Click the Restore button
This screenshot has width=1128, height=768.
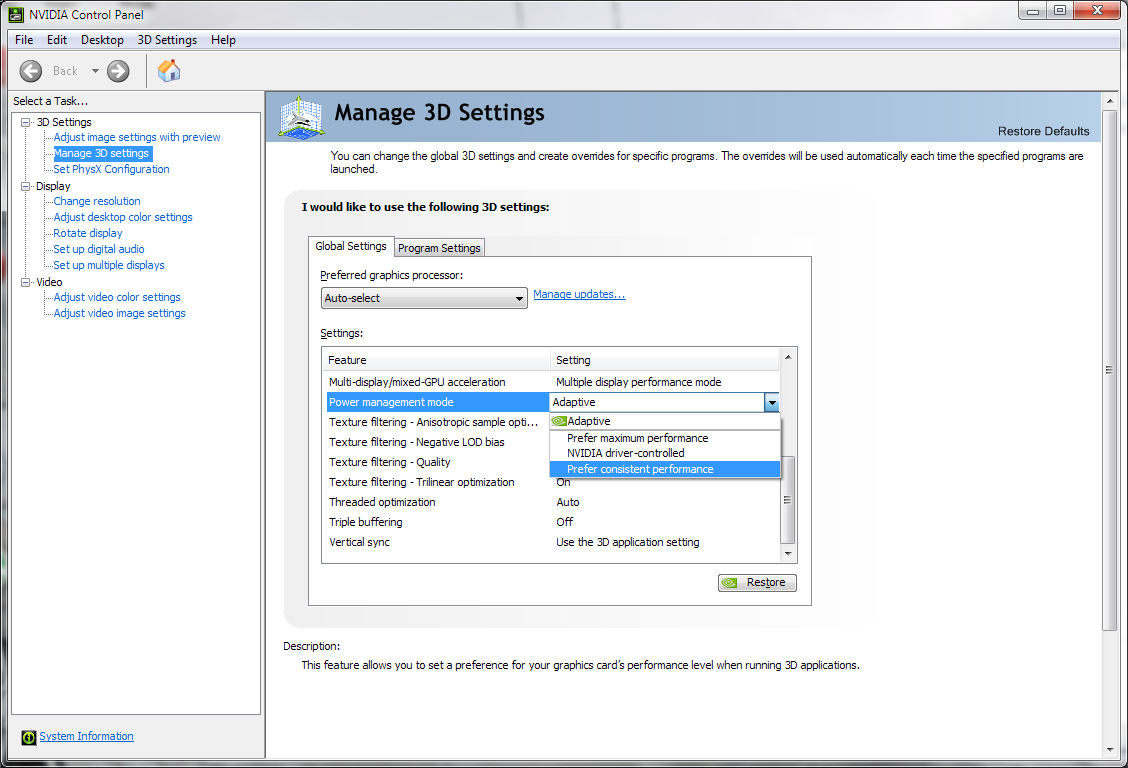click(x=757, y=582)
